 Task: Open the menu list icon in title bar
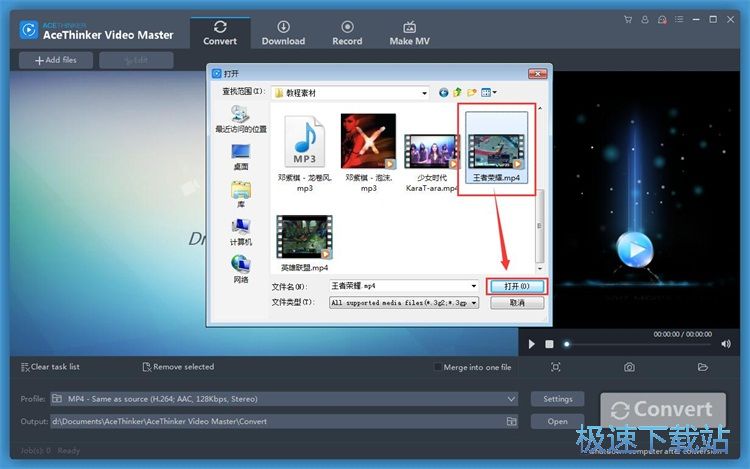[679, 20]
